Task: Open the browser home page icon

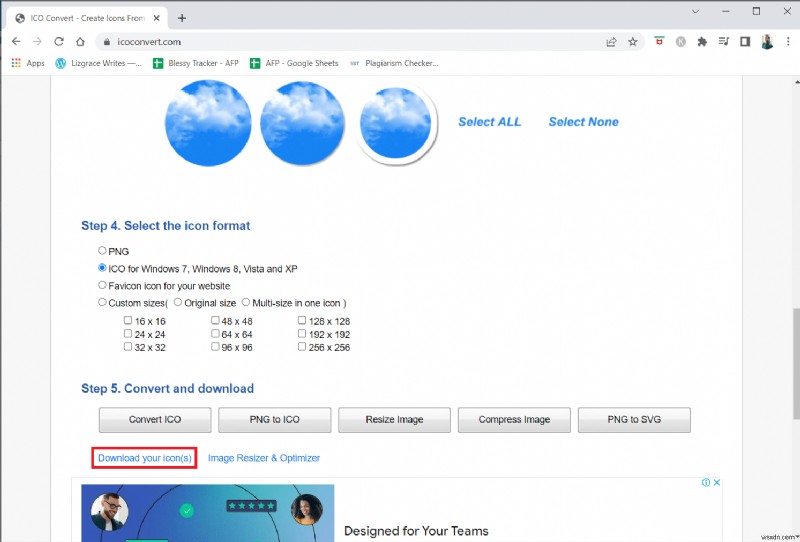Action: point(80,42)
